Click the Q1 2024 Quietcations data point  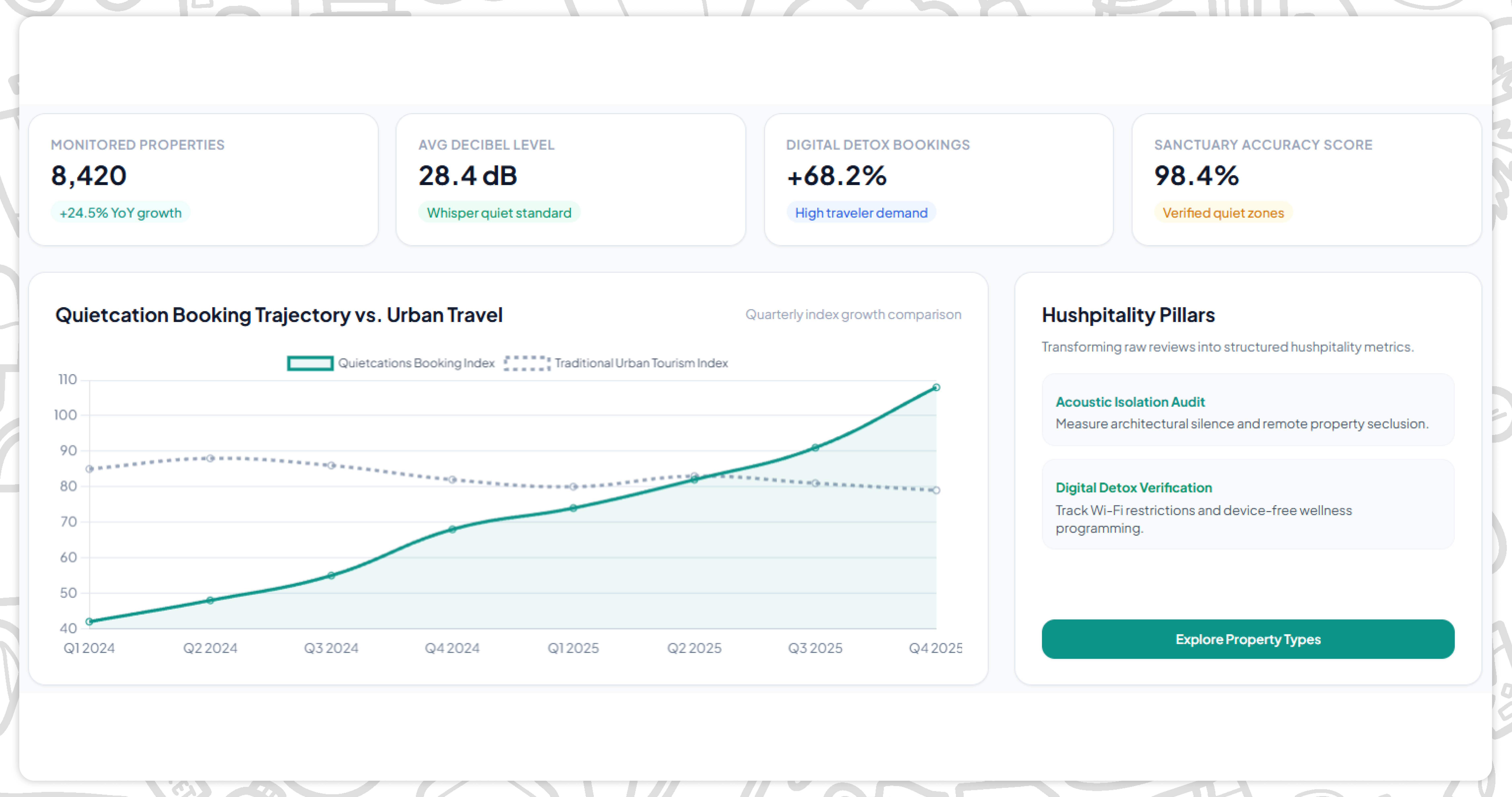[x=89, y=622]
